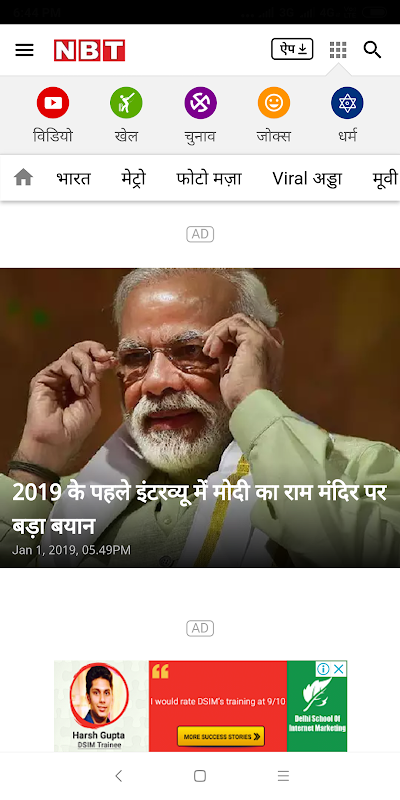400x800 pixels.
Task: Open the green खेल cricket icon
Action: click(126, 103)
